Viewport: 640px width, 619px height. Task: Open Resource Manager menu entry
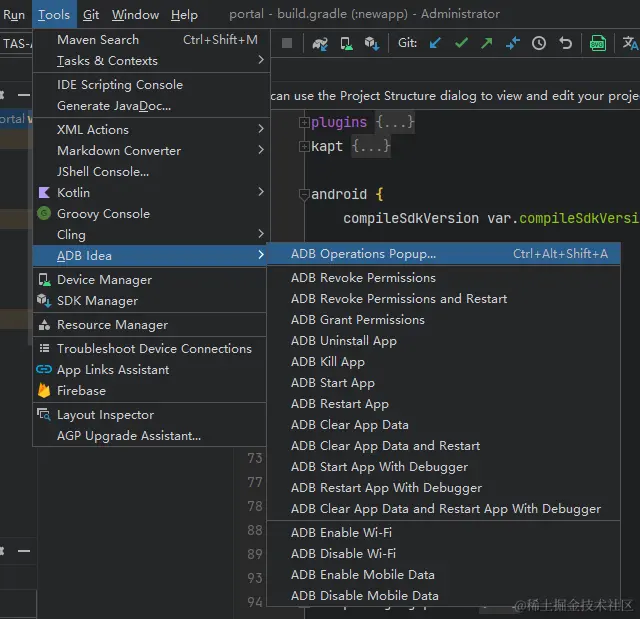click(x=149, y=325)
